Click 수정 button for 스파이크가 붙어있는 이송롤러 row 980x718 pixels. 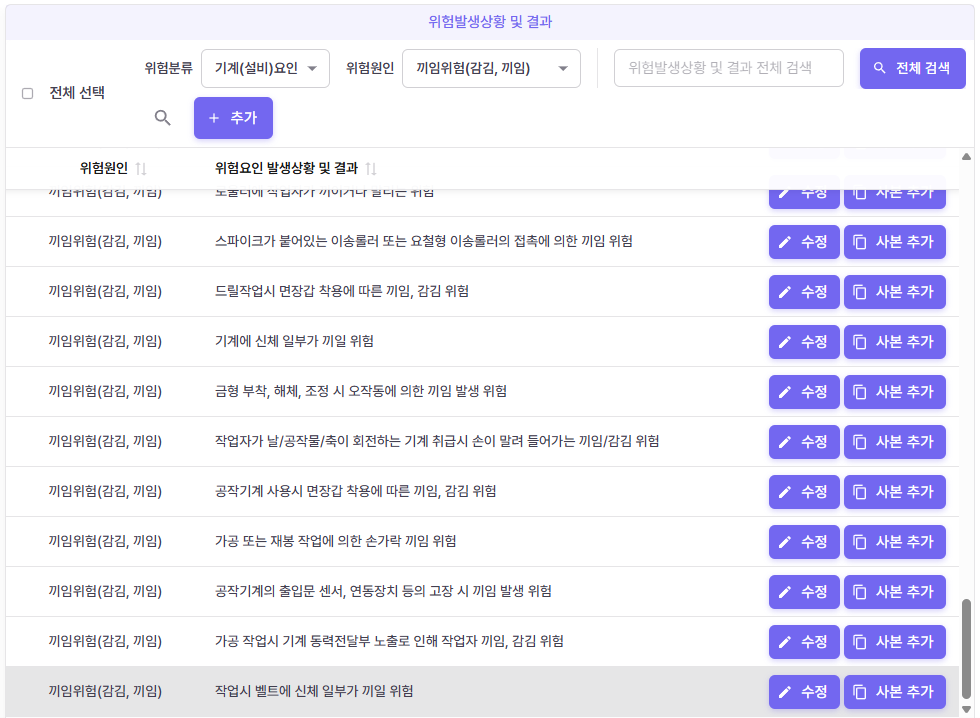(x=804, y=242)
